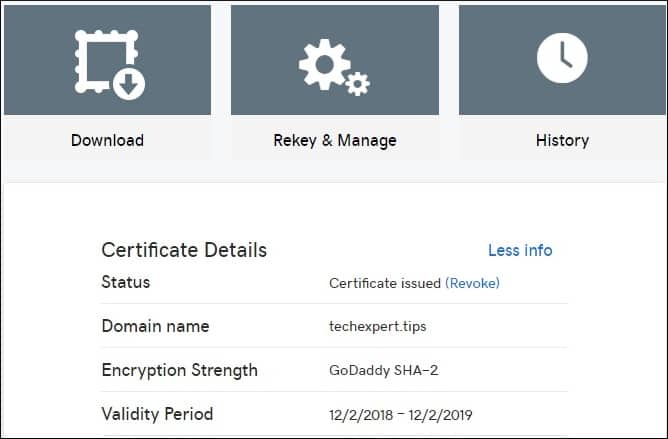Open the History label

click(x=562, y=140)
